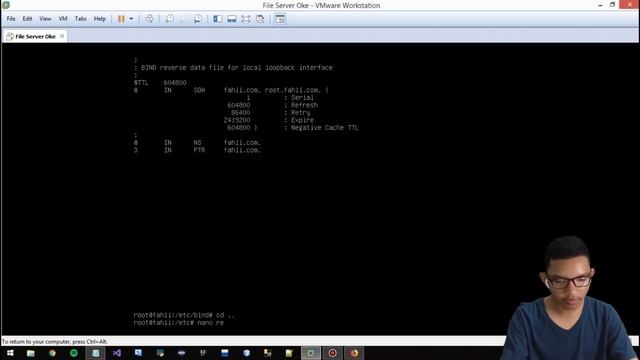
Task: Click the red record icon in taskbar
Action: [333, 353]
